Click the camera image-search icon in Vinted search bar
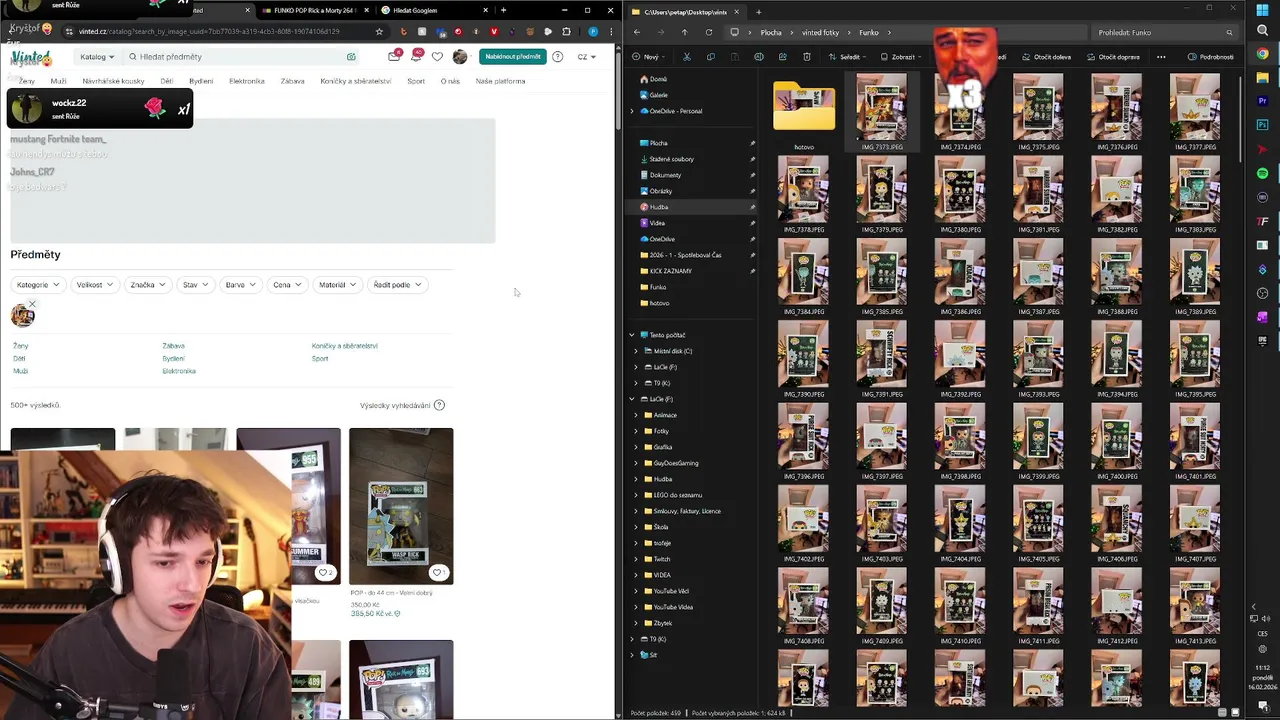Viewport: 1280px width, 720px height. click(x=351, y=57)
